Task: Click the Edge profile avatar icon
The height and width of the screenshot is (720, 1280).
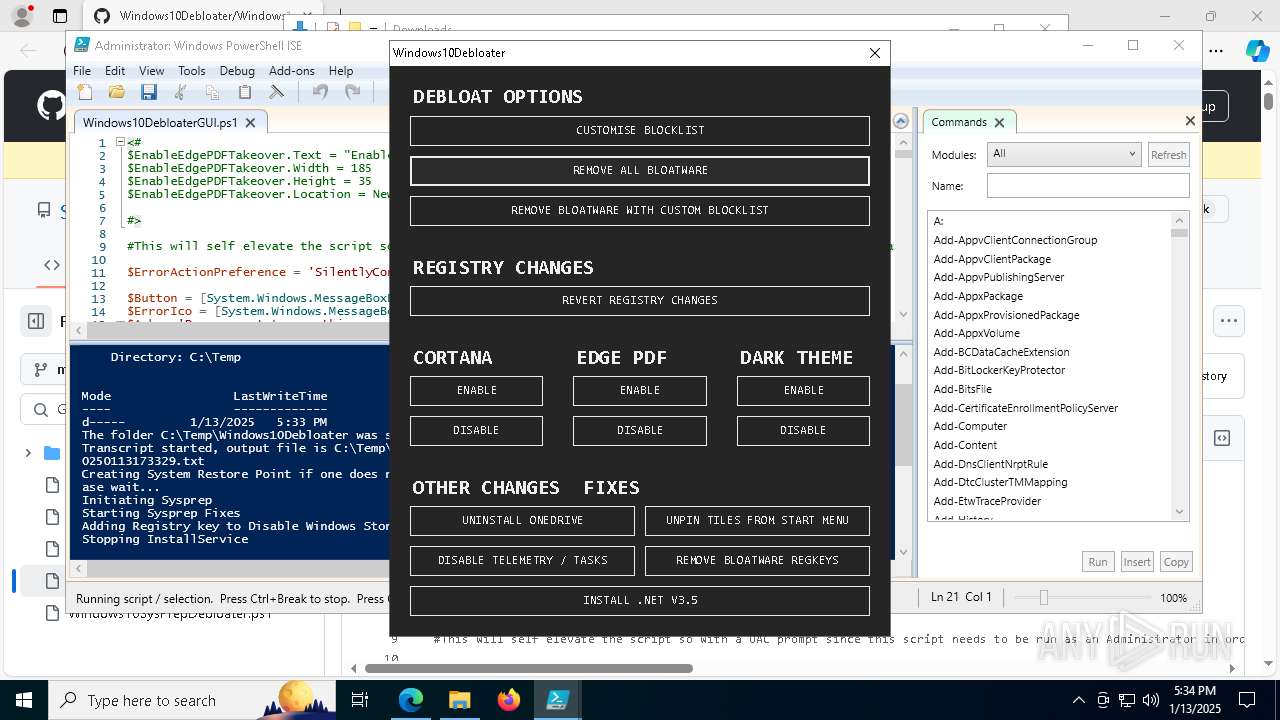Action: (x=21, y=16)
